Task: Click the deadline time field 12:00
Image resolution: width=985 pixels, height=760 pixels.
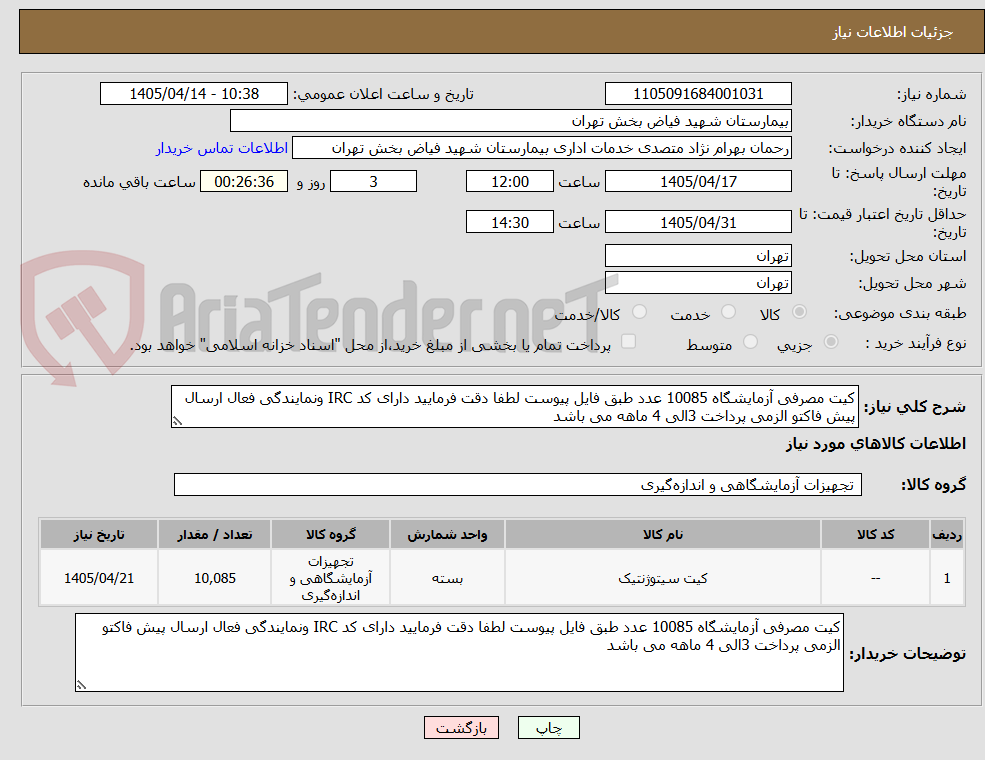Action: click(x=509, y=182)
